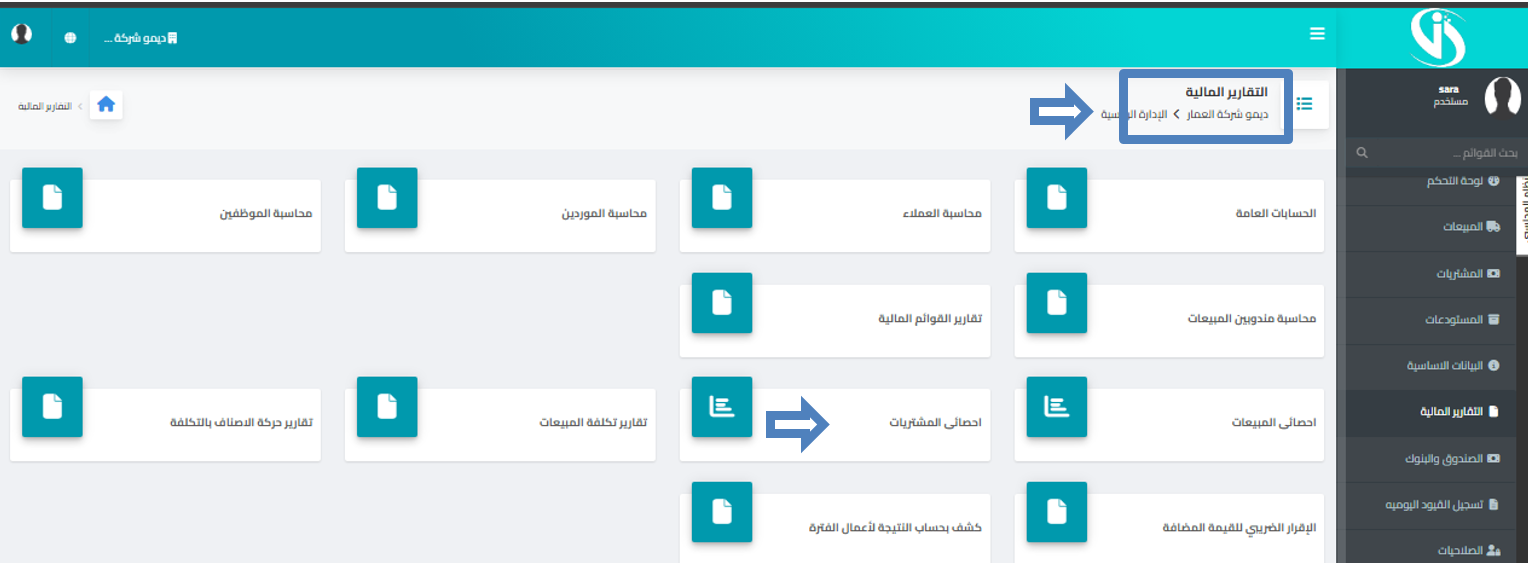
Task: Click التقارير المالية breadcrumb text near home
Action: click(x=45, y=105)
